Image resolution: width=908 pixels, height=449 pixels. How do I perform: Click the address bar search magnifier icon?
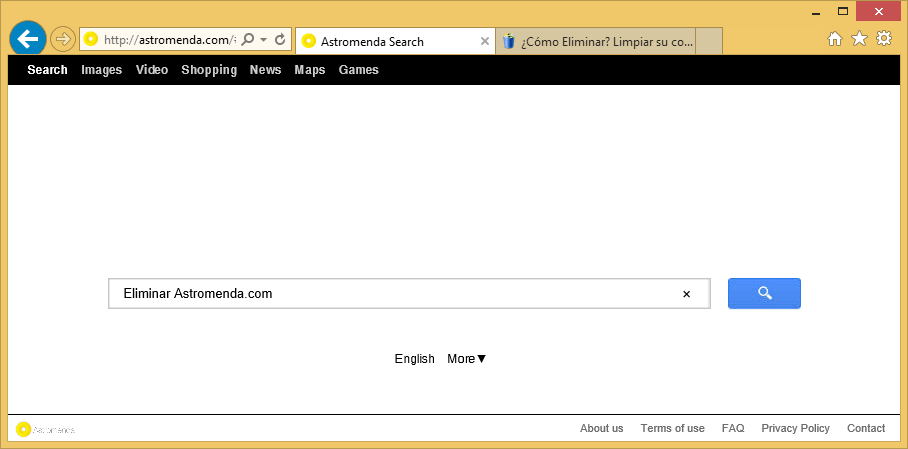coord(248,39)
